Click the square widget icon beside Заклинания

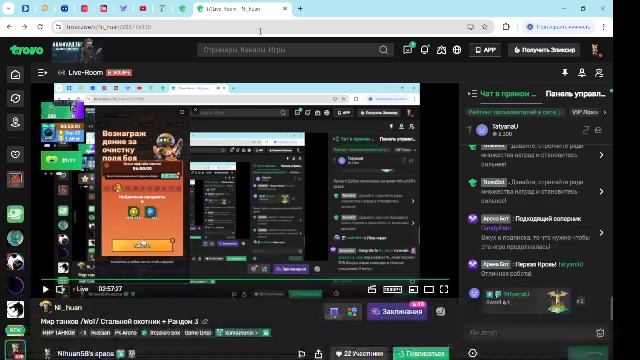pos(334,312)
